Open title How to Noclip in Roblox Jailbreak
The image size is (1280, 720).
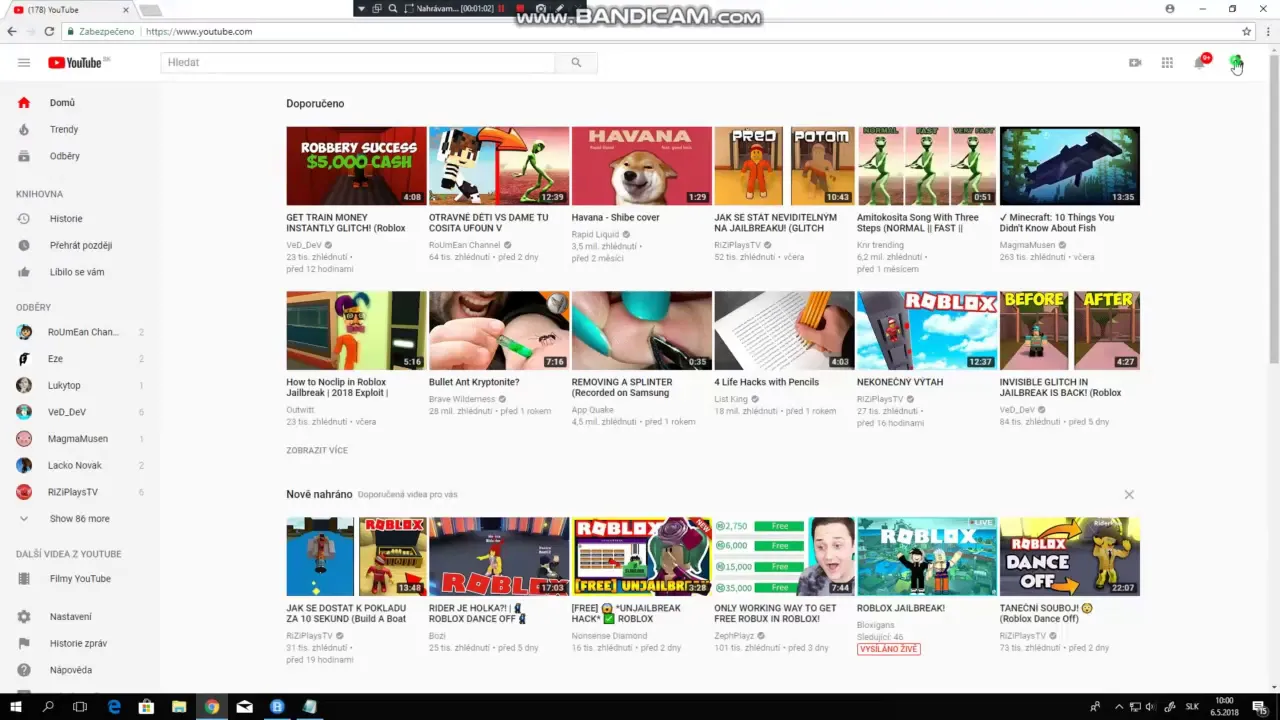[337, 388]
